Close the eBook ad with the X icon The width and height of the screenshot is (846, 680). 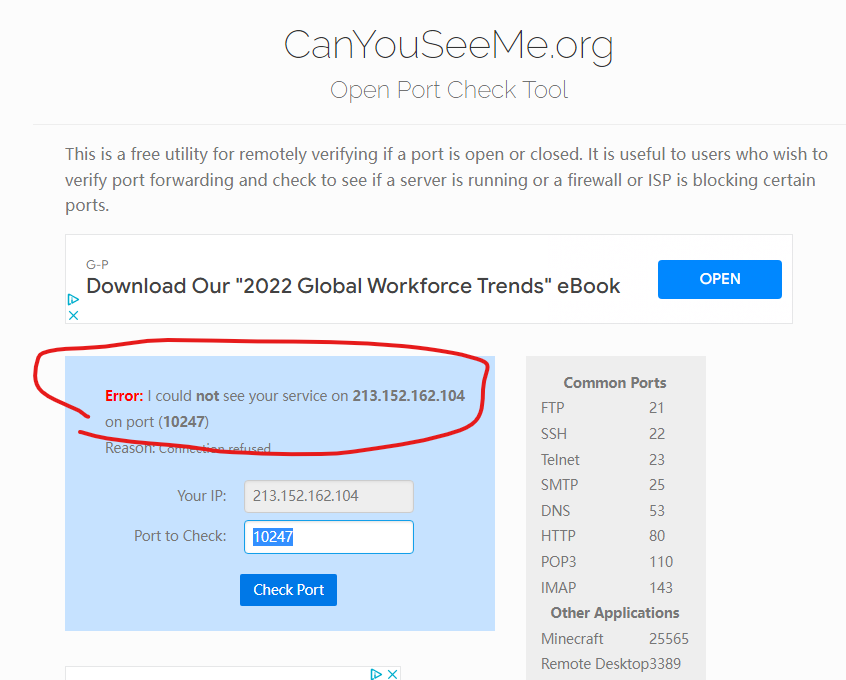pyautogui.click(x=73, y=314)
